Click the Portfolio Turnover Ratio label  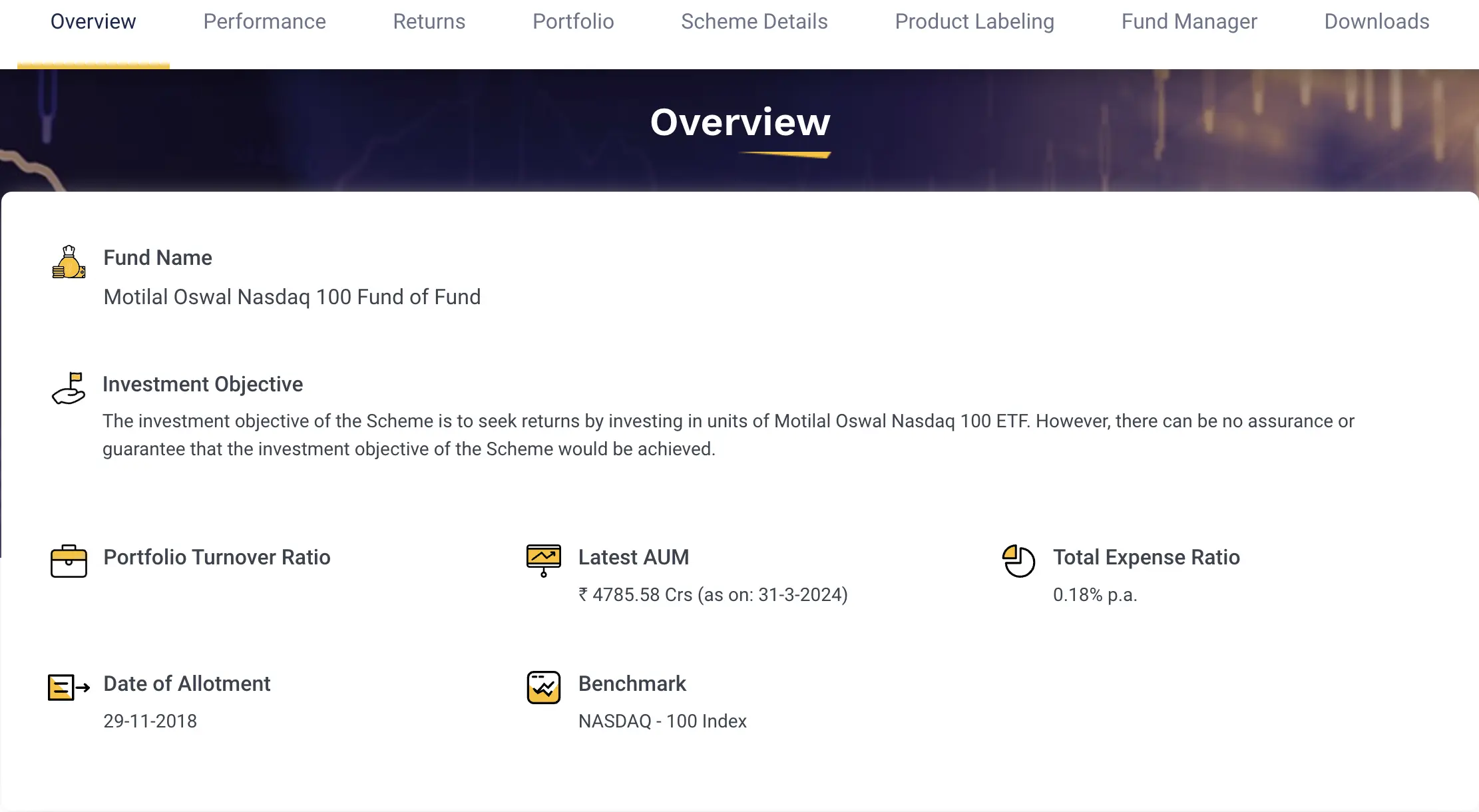tap(217, 557)
